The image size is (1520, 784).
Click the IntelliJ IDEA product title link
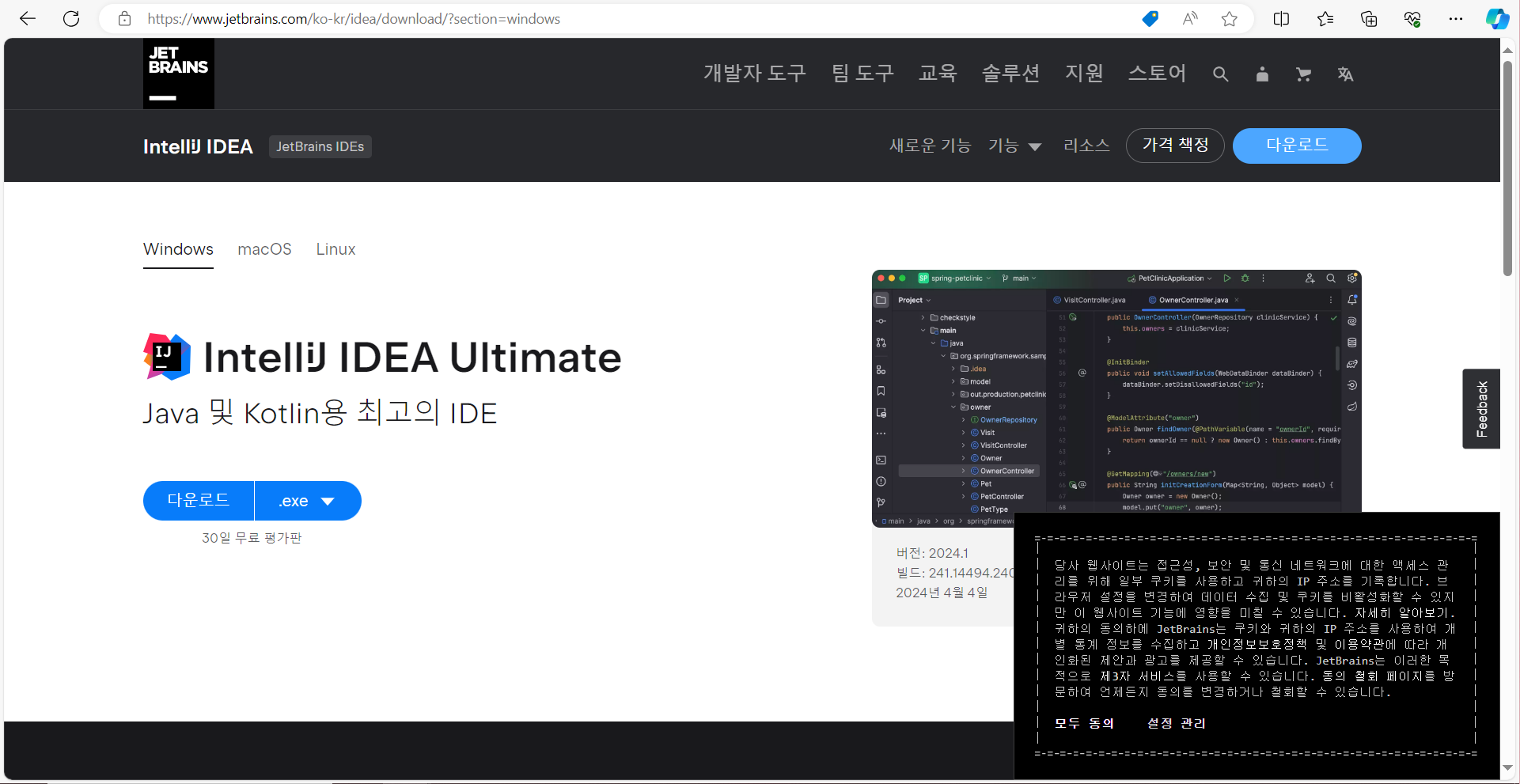click(x=198, y=146)
